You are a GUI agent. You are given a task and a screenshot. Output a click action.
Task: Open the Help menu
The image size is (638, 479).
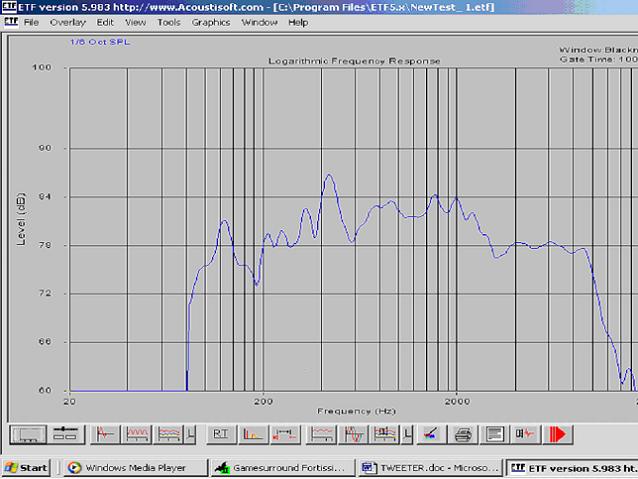pos(298,22)
